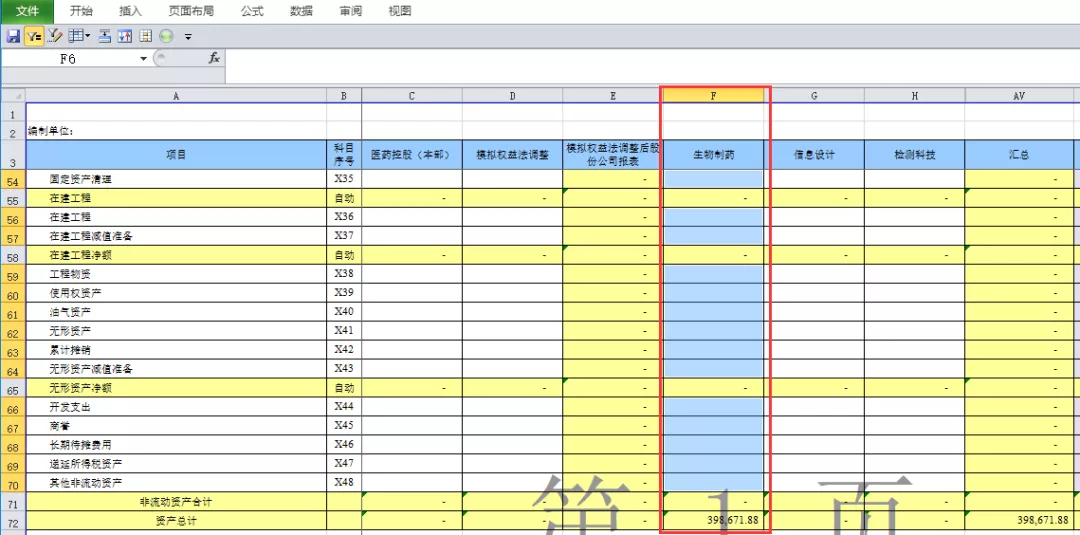Select column A header
This screenshot has height=535, width=1080.
[176, 96]
